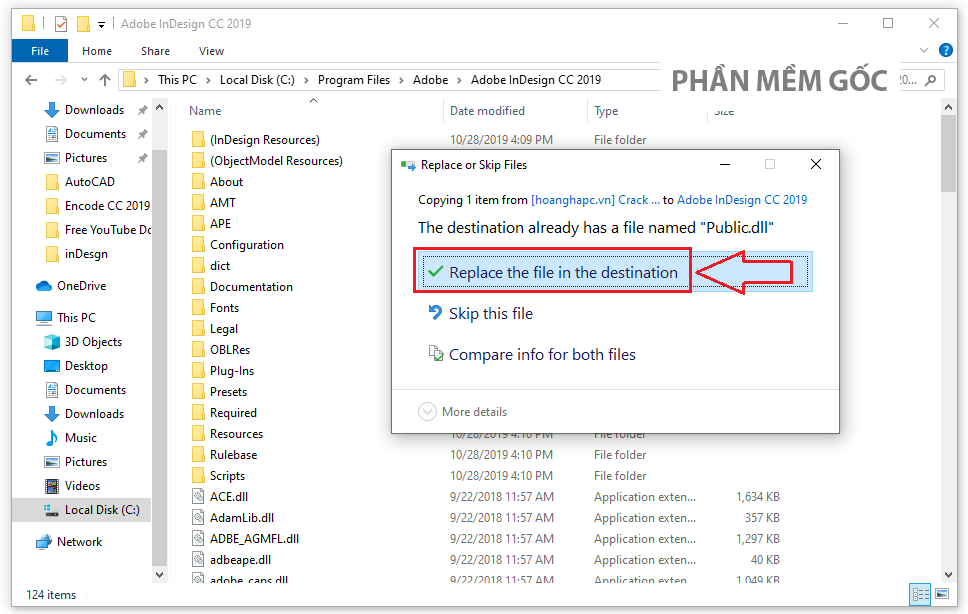
Task: Click the Back navigation arrow
Action: coord(33,80)
